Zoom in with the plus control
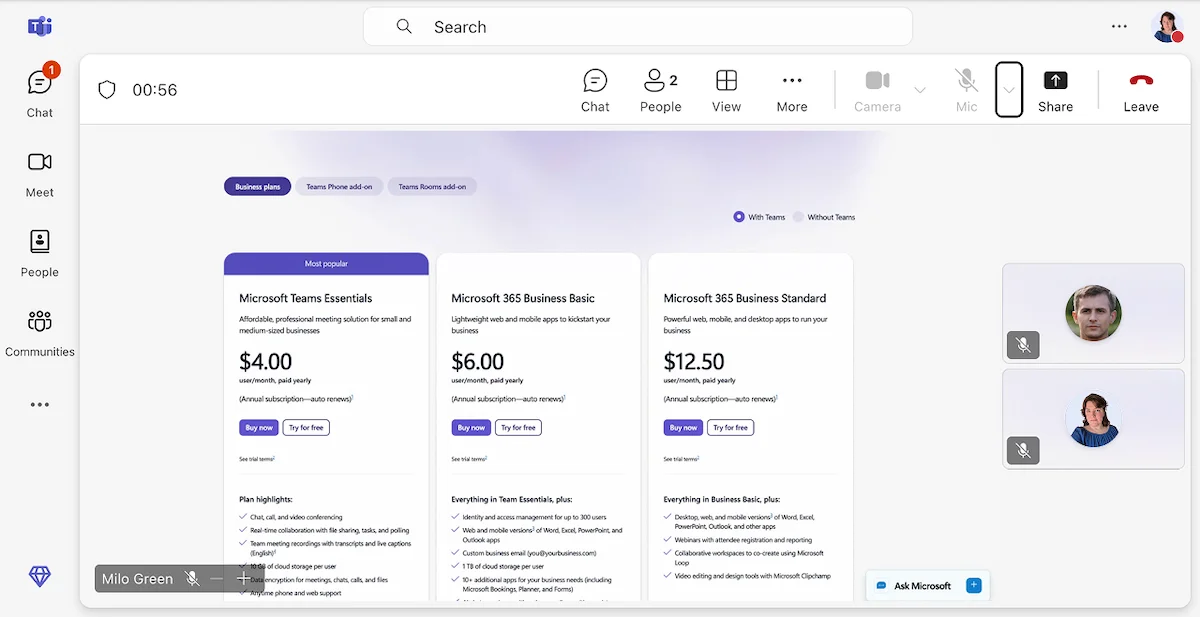The height and width of the screenshot is (617, 1200). point(243,578)
